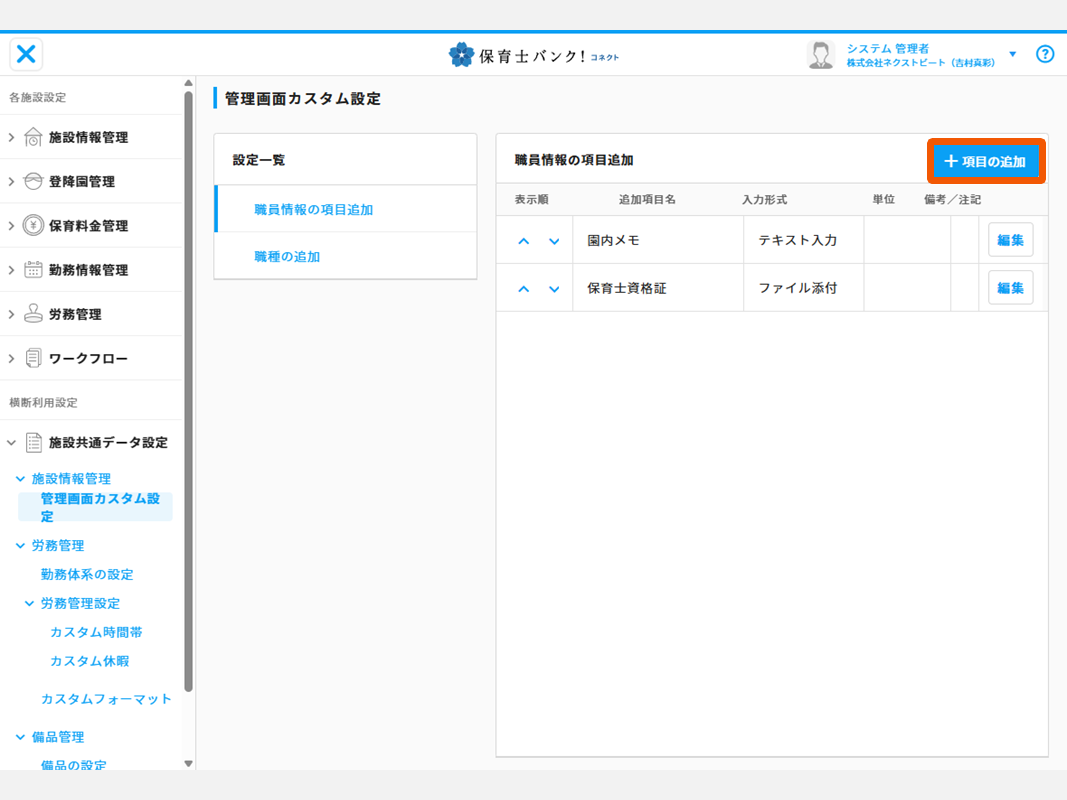This screenshot has width=1067, height=800.
Task: Open the help question mark icon
Action: 1045,54
